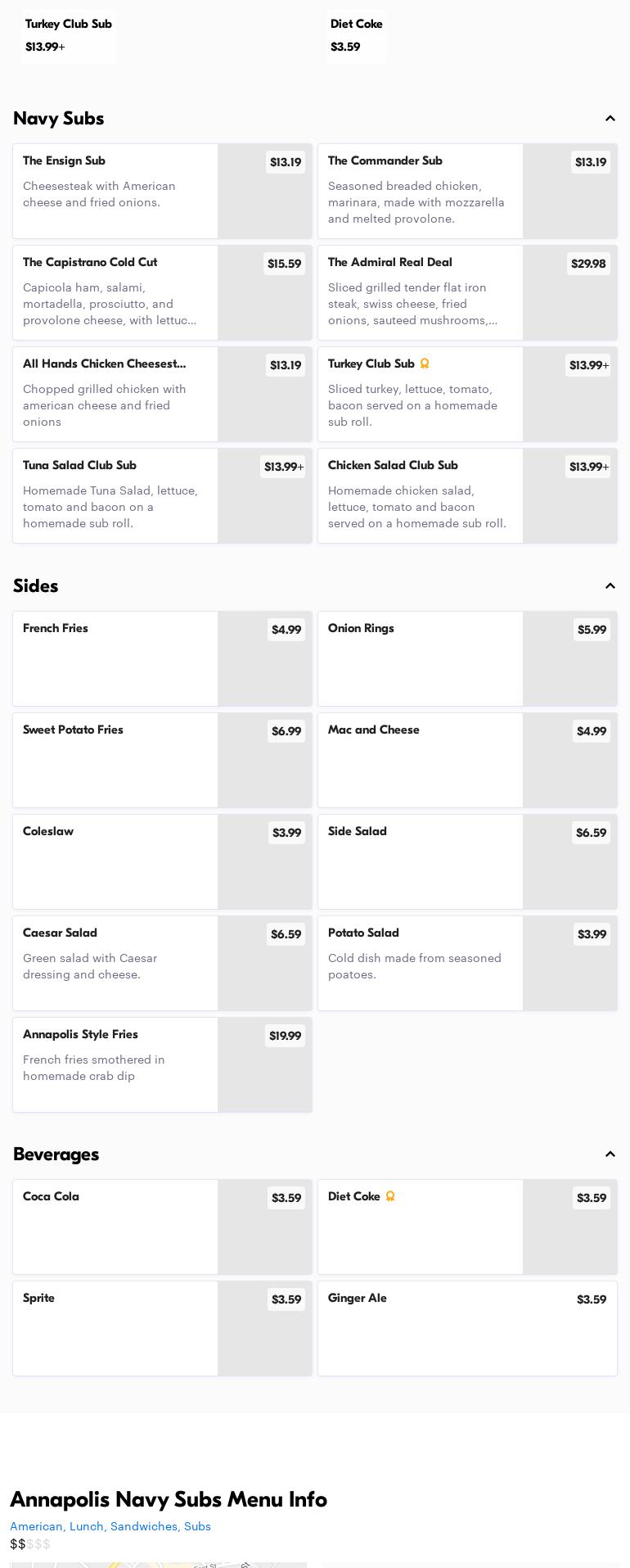Collapse the Beverages section

click(x=610, y=1155)
